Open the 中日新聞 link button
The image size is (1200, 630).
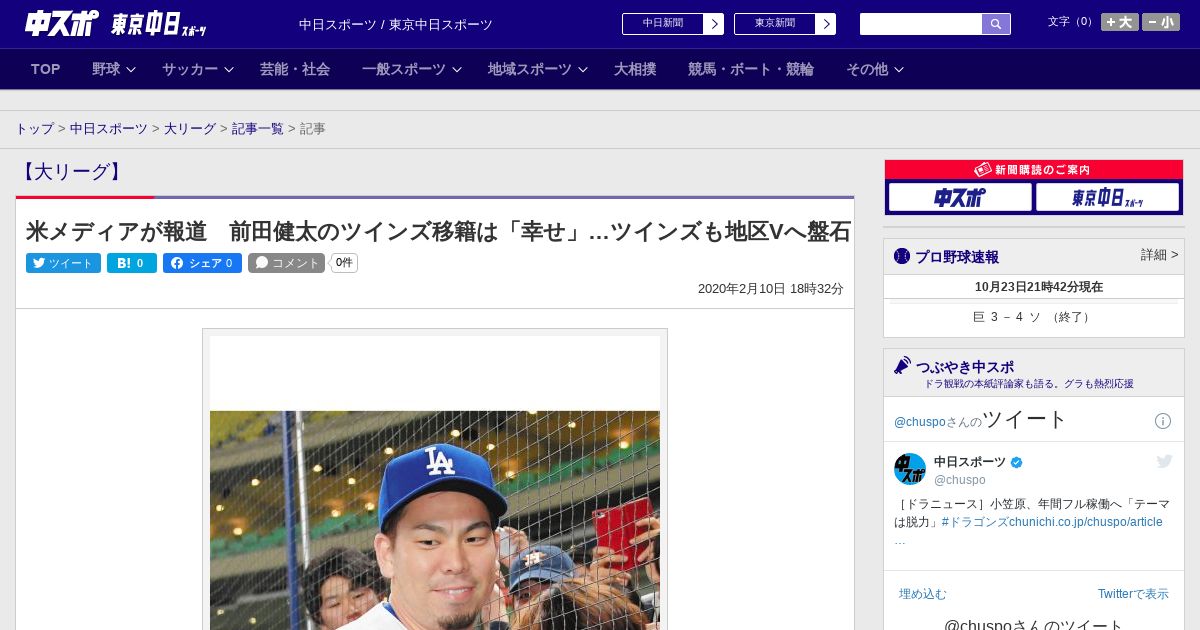click(673, 24)
